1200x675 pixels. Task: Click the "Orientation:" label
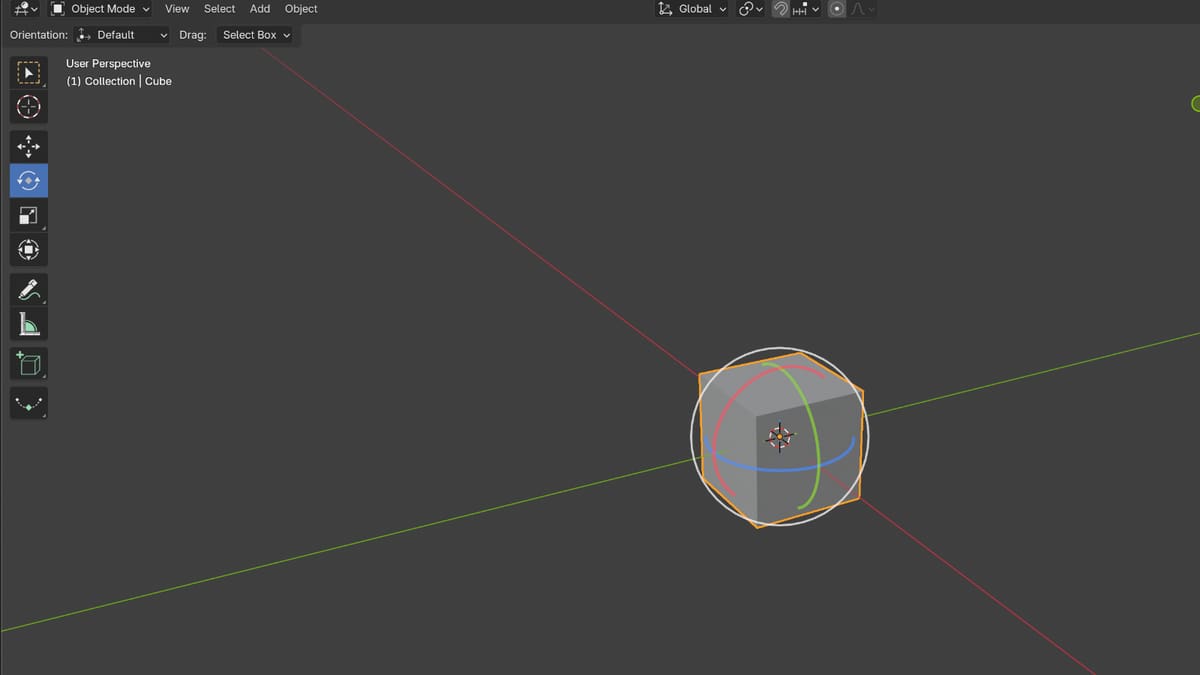[x=39, y=35]
